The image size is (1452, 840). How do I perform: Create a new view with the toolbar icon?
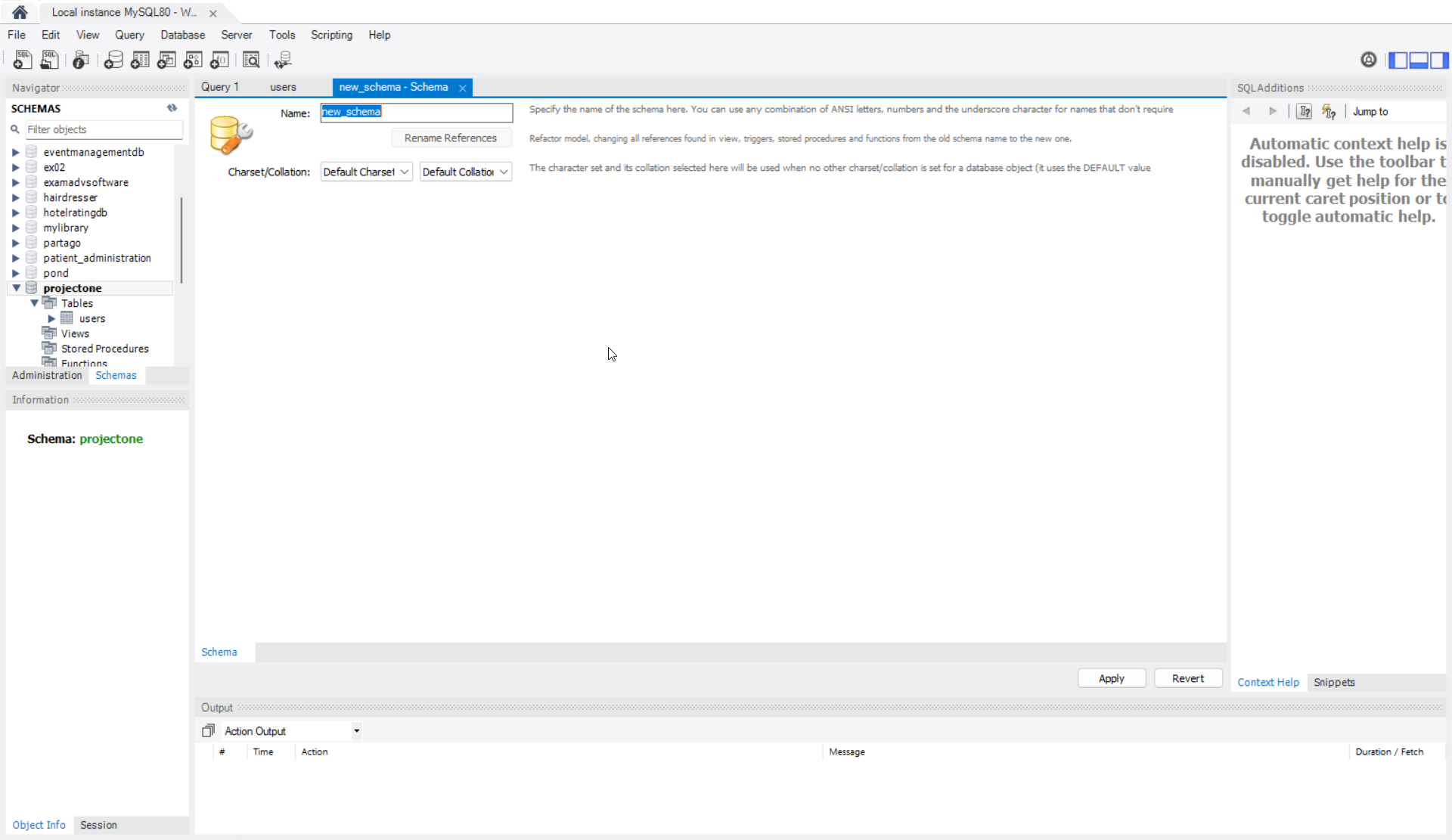[166, 60]
